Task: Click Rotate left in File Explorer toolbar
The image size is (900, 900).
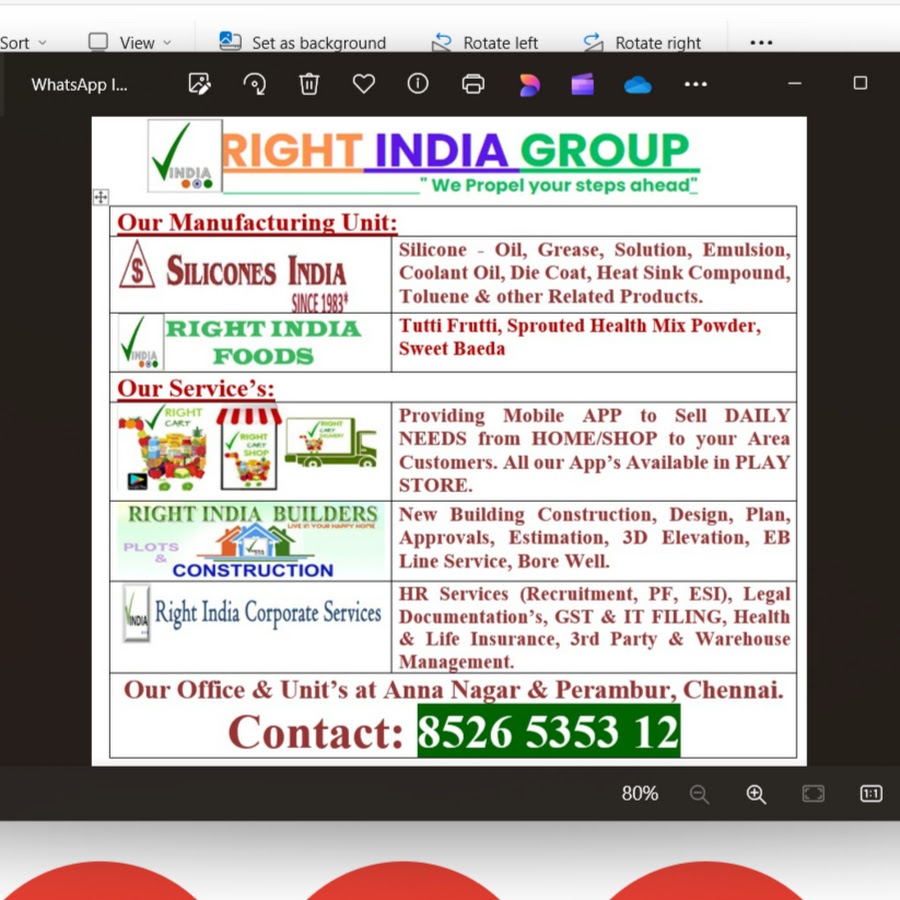Action: pyautogui.click(x=485, y=42)
